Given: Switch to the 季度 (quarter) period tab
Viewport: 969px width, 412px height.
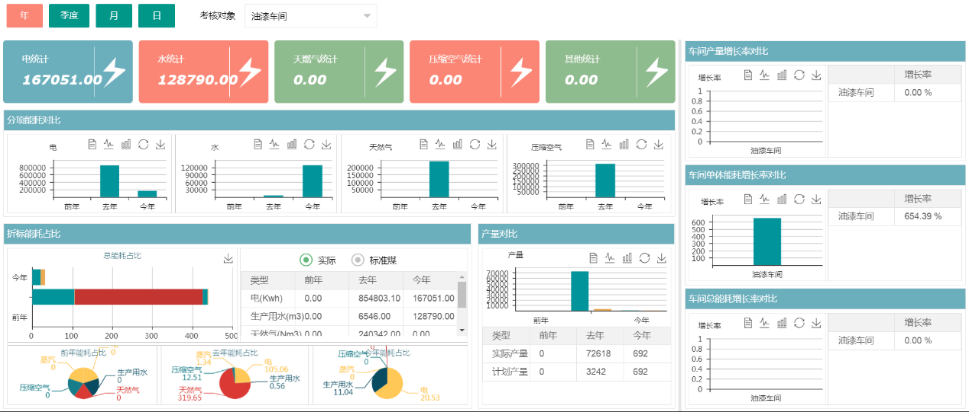Looking at the screenshot, I should (x=68, y=16).
